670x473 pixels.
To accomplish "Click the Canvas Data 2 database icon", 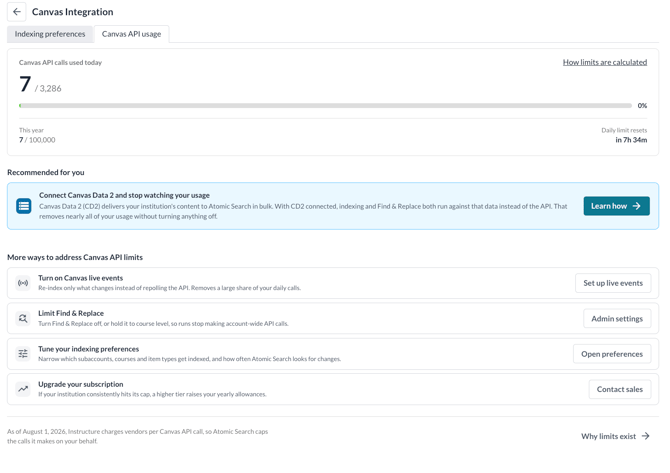I will click(24, 206).
